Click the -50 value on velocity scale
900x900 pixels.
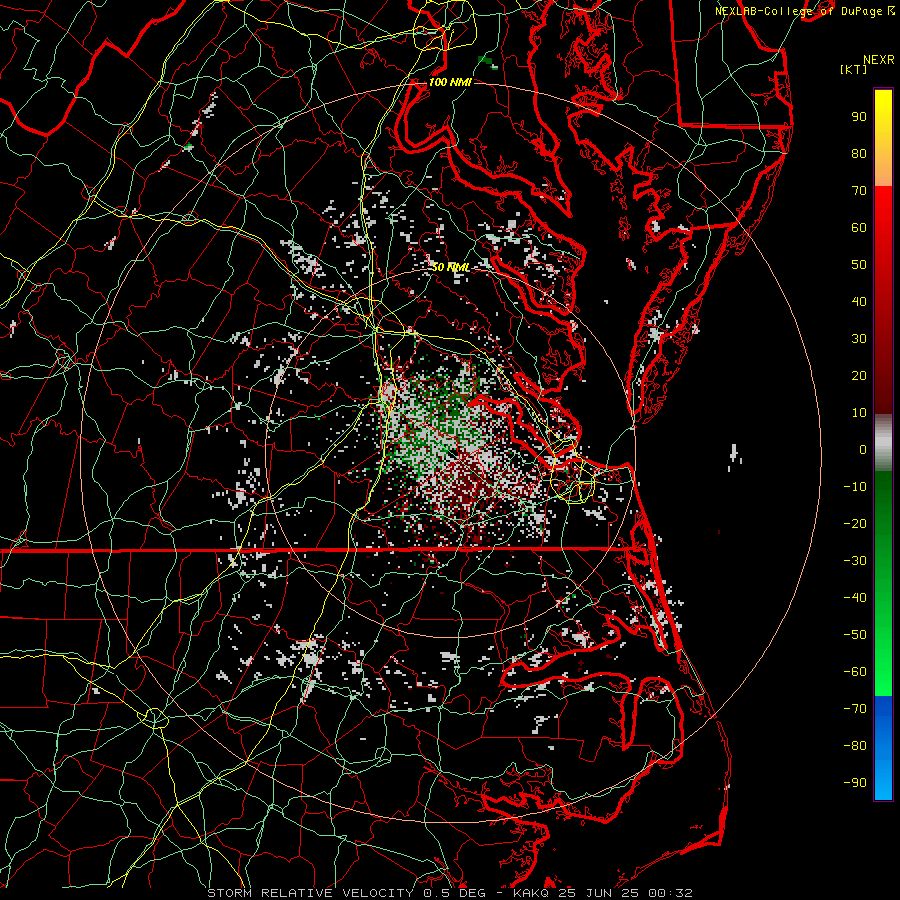[x=855, y=635]
